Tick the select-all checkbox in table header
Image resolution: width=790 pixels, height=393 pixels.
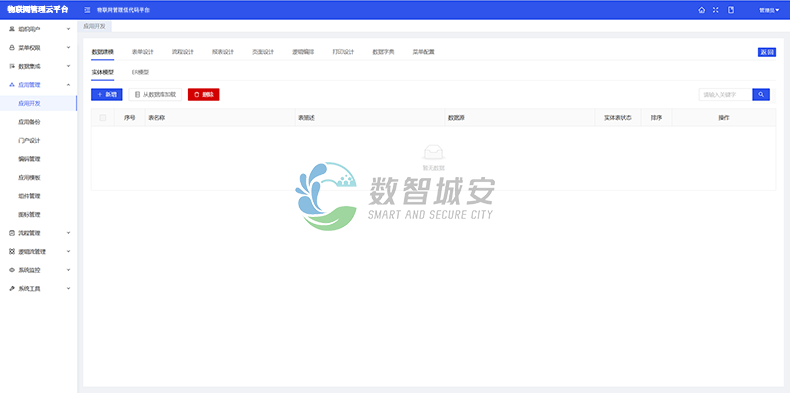point(103,118)
